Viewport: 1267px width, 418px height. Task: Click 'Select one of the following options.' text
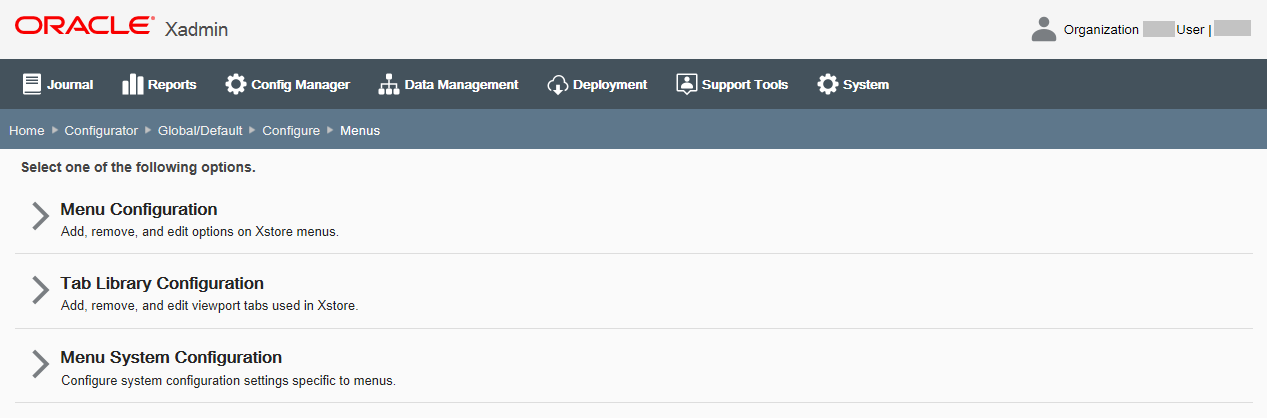(138, 168)
